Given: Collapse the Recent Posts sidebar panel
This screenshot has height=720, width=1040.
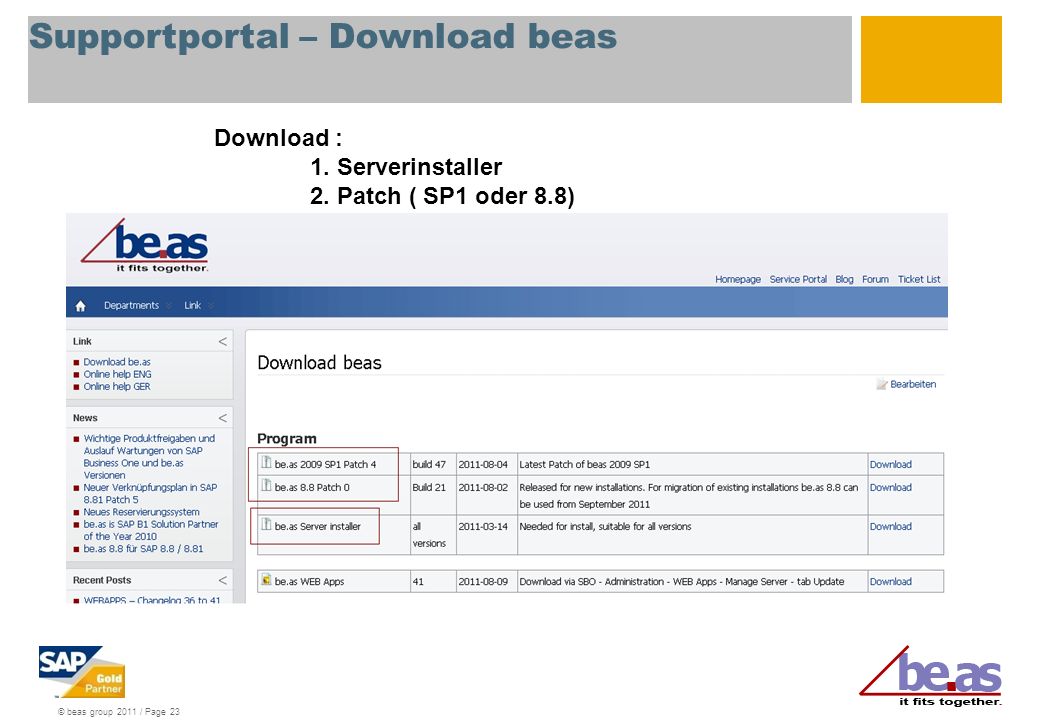Looking at the screenshot, I should (x=223, y=580).
